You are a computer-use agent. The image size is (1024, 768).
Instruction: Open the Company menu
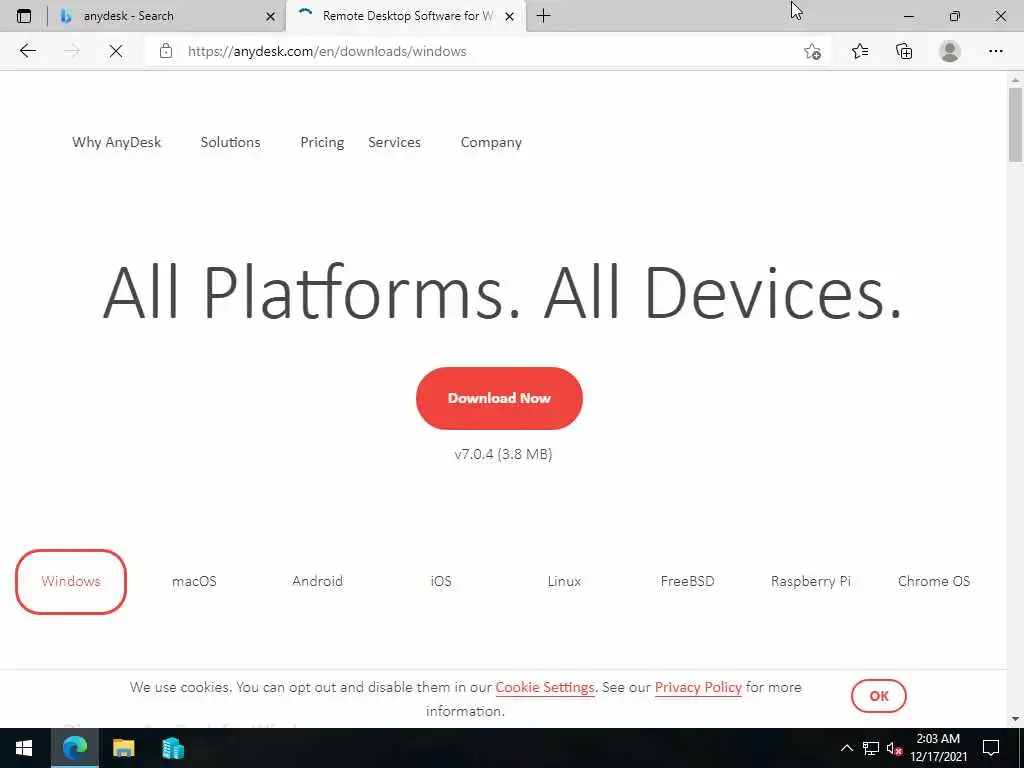point(491,142)
